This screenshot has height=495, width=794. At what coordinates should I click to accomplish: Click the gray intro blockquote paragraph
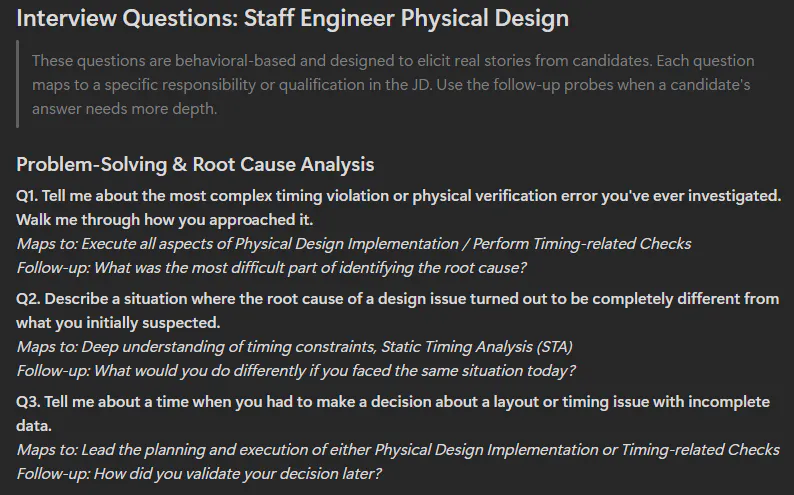390,84
